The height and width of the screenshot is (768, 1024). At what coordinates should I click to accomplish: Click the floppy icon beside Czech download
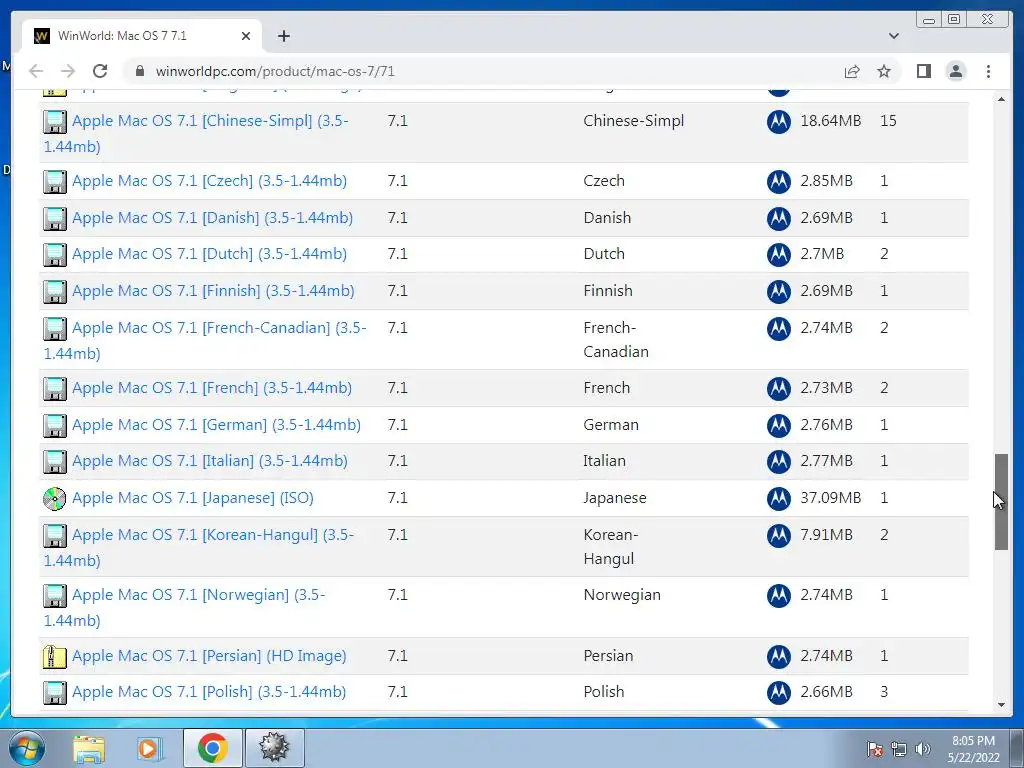point(55,182)
